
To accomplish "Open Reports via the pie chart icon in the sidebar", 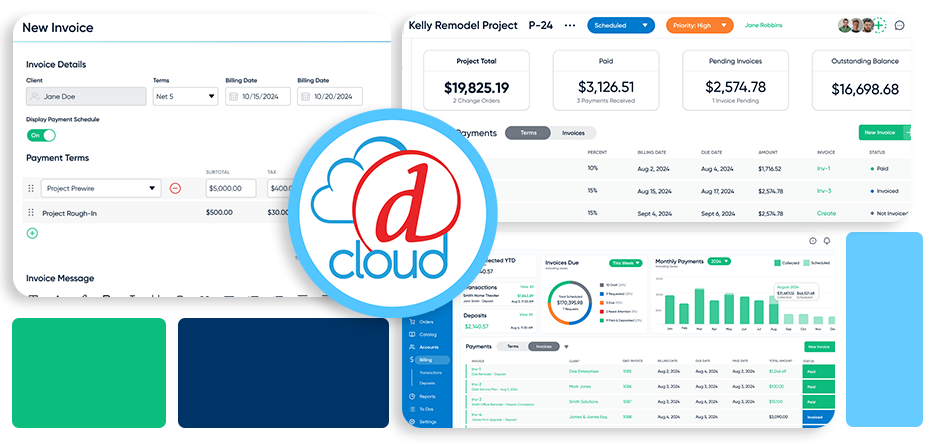I will [412, 396].
